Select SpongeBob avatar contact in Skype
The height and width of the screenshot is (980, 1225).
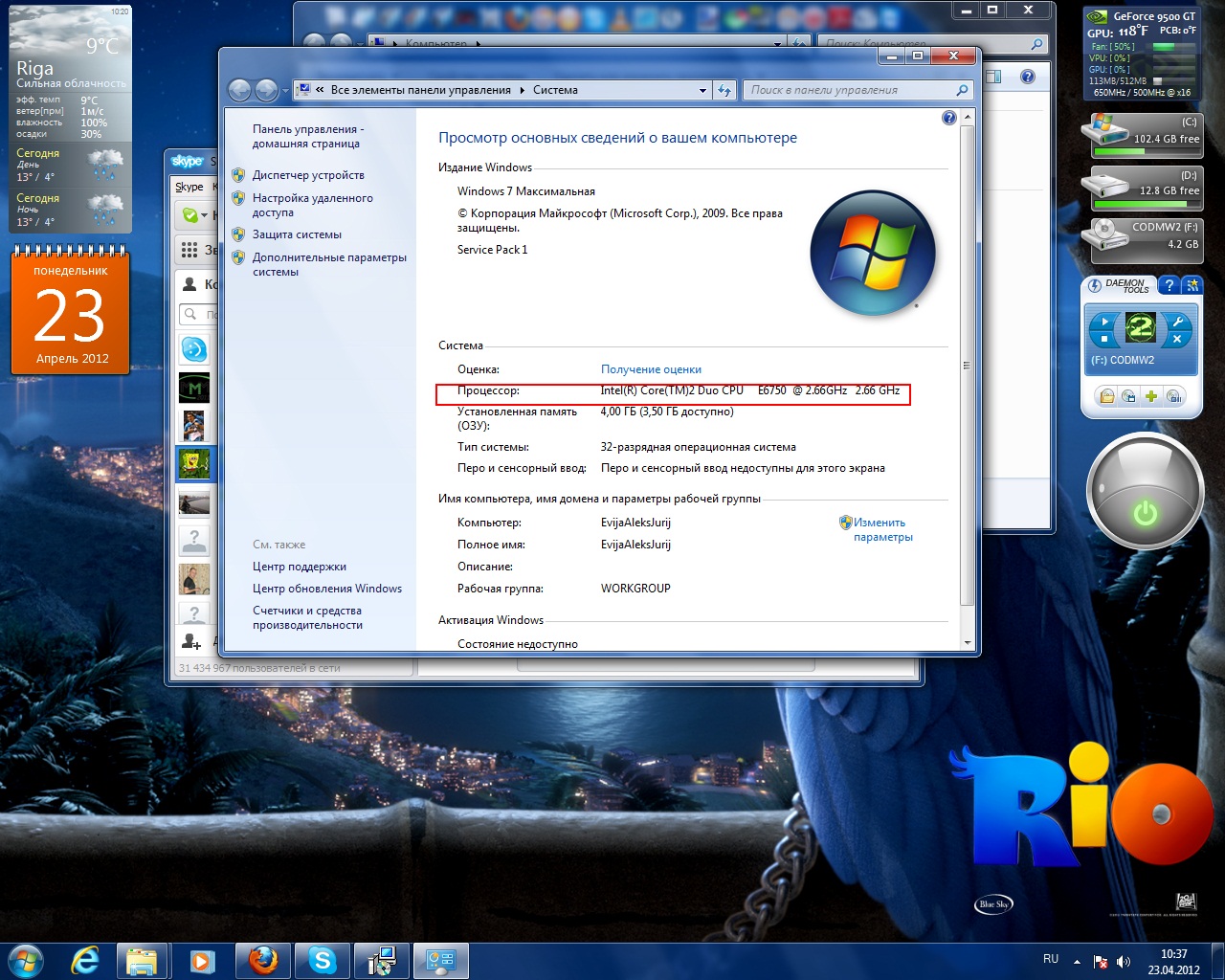194,463
